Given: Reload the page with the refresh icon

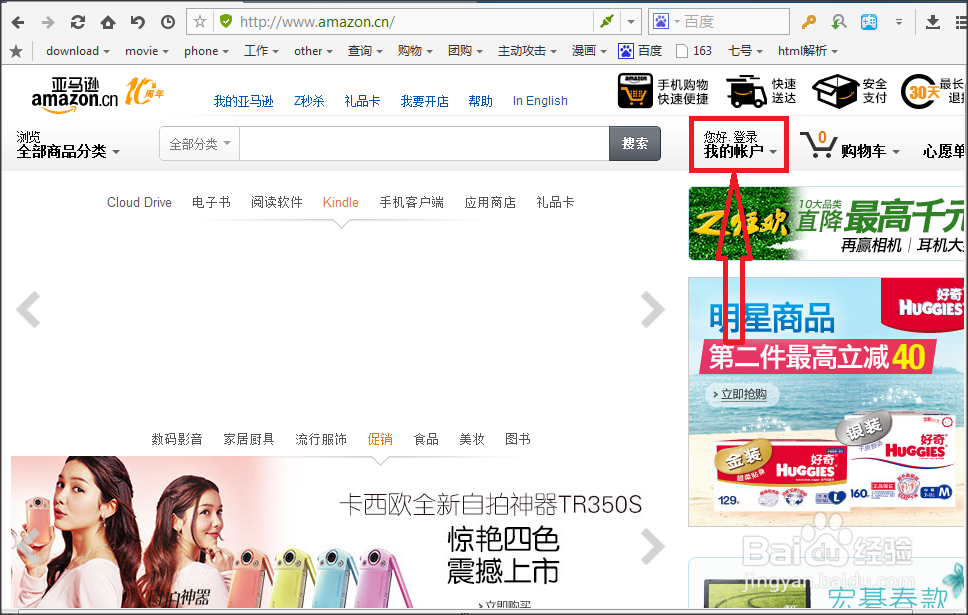Looking at the screenshot, I should click(78, 22).
